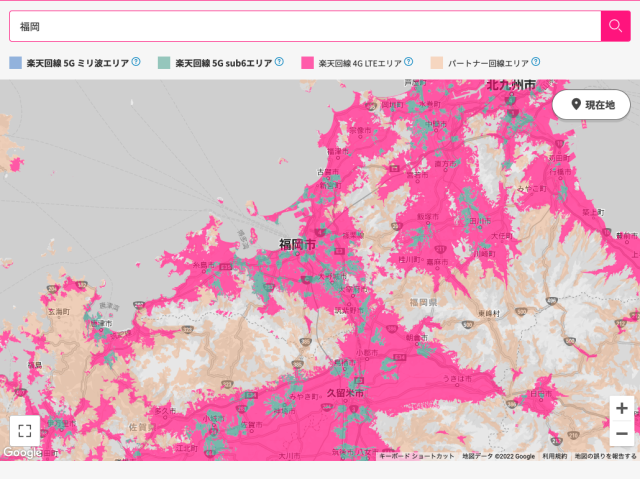Zoom in the map with plus button
The width and height of the screenshot is (640, 479).
coord(622,408)
